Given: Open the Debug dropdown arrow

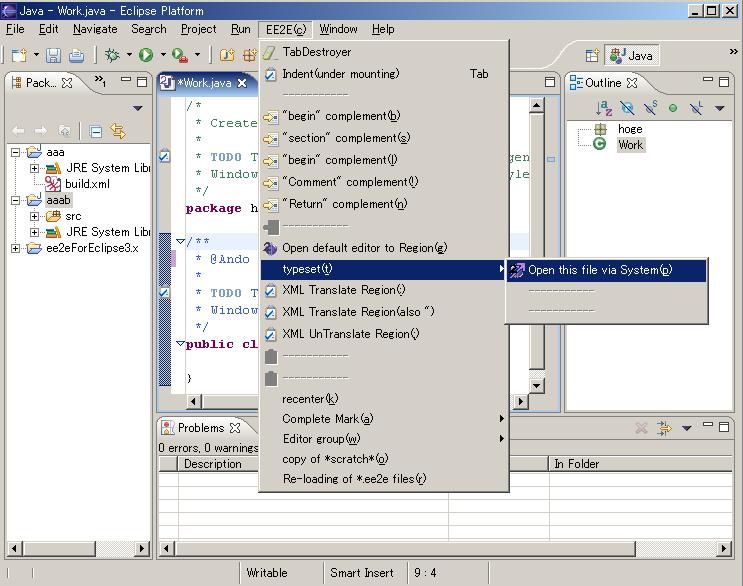Looking at the screenshot, I should [129, 55].
